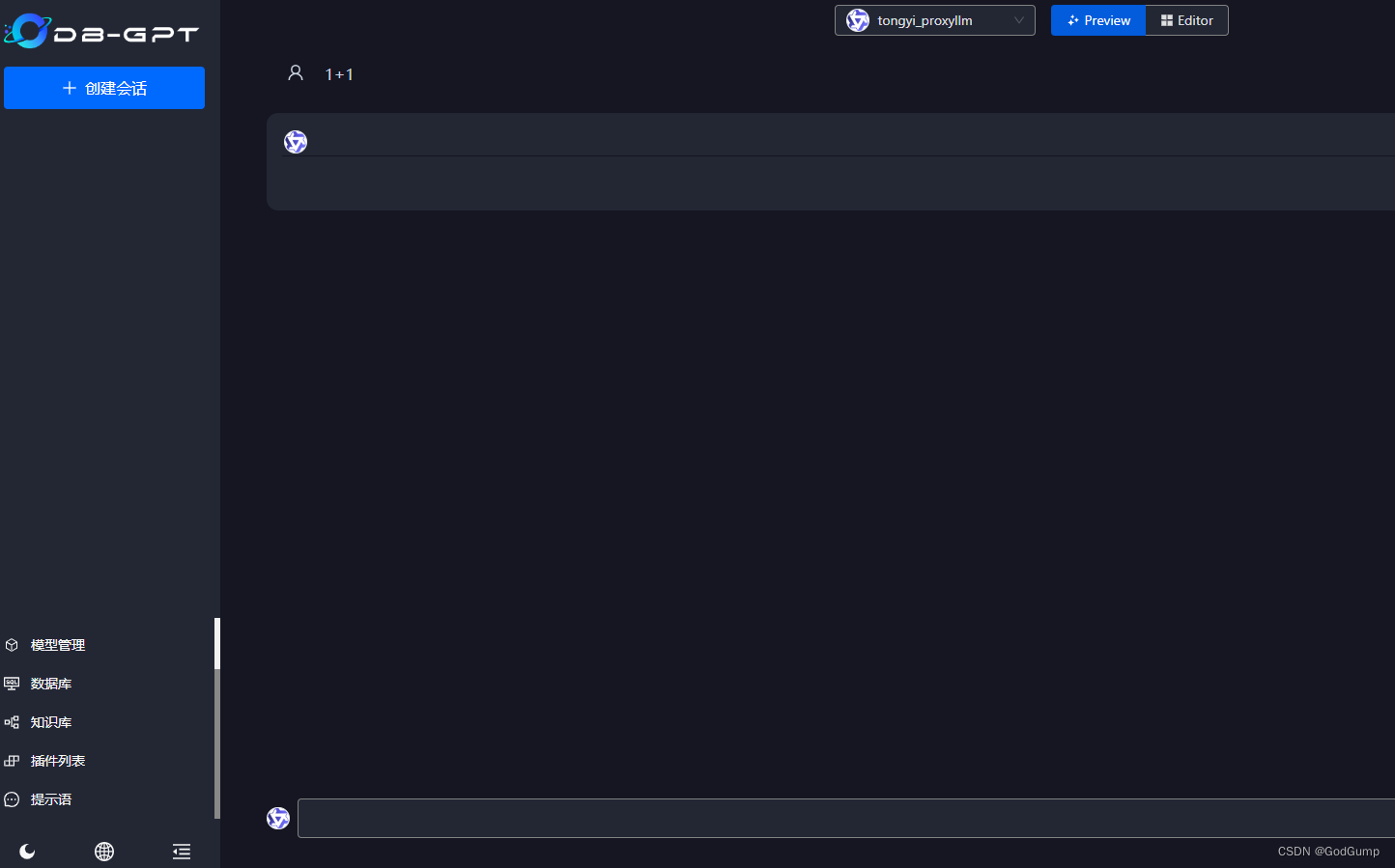Open 模型管理 model management page

(58, 645)
